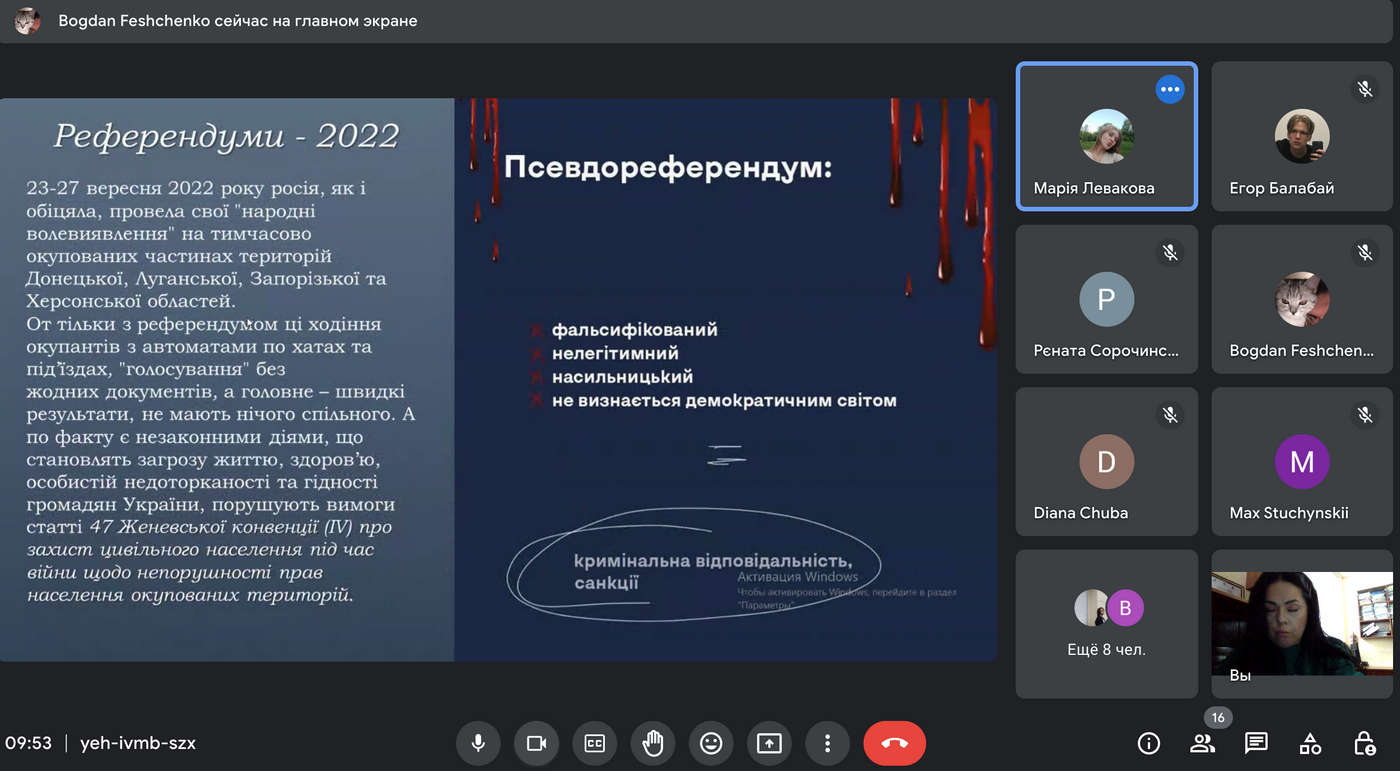This screenshot has width=1400, height=771.
Task: Click the present screen button
Action: (769, 743)
